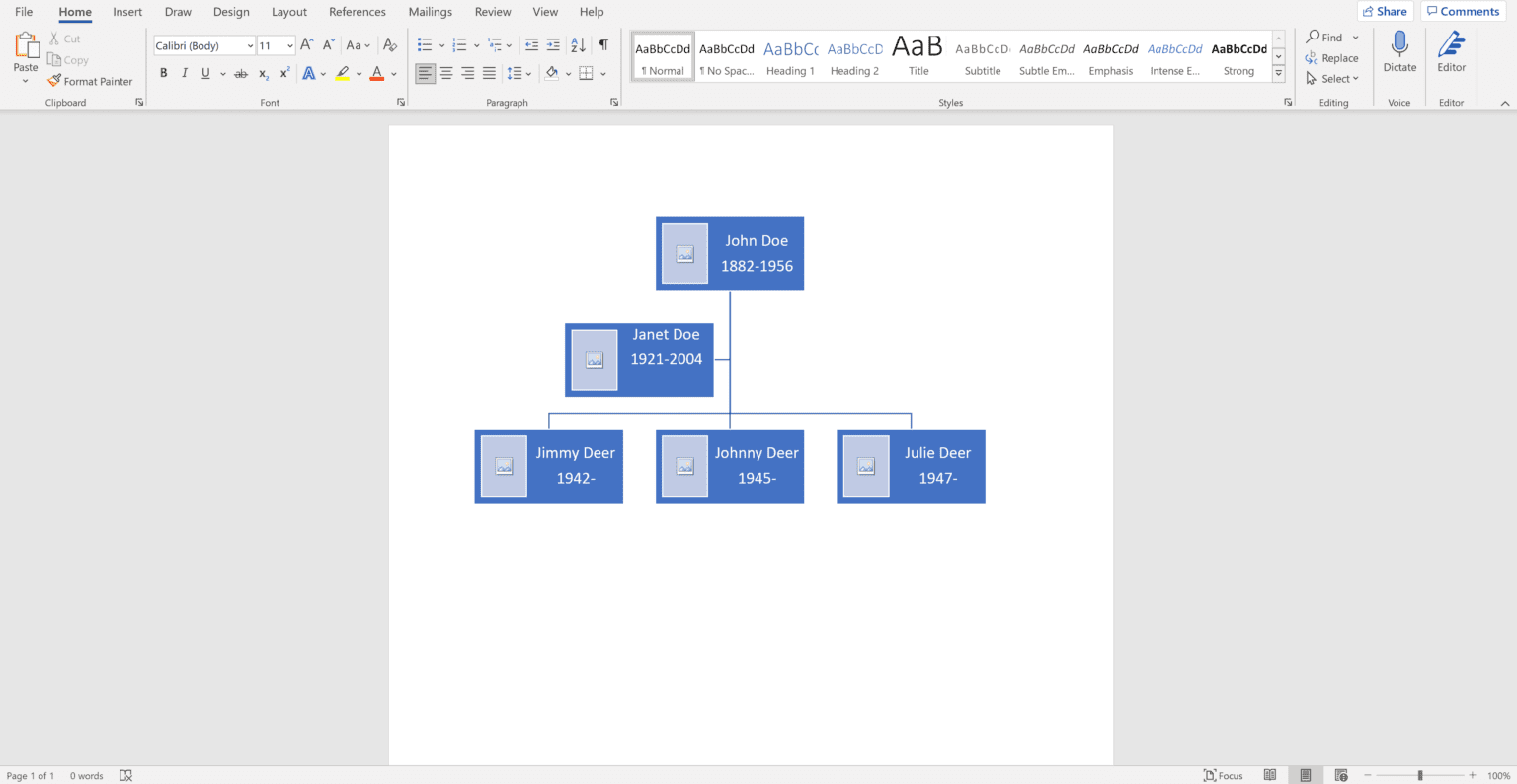Center align the text

coord(446,72)
